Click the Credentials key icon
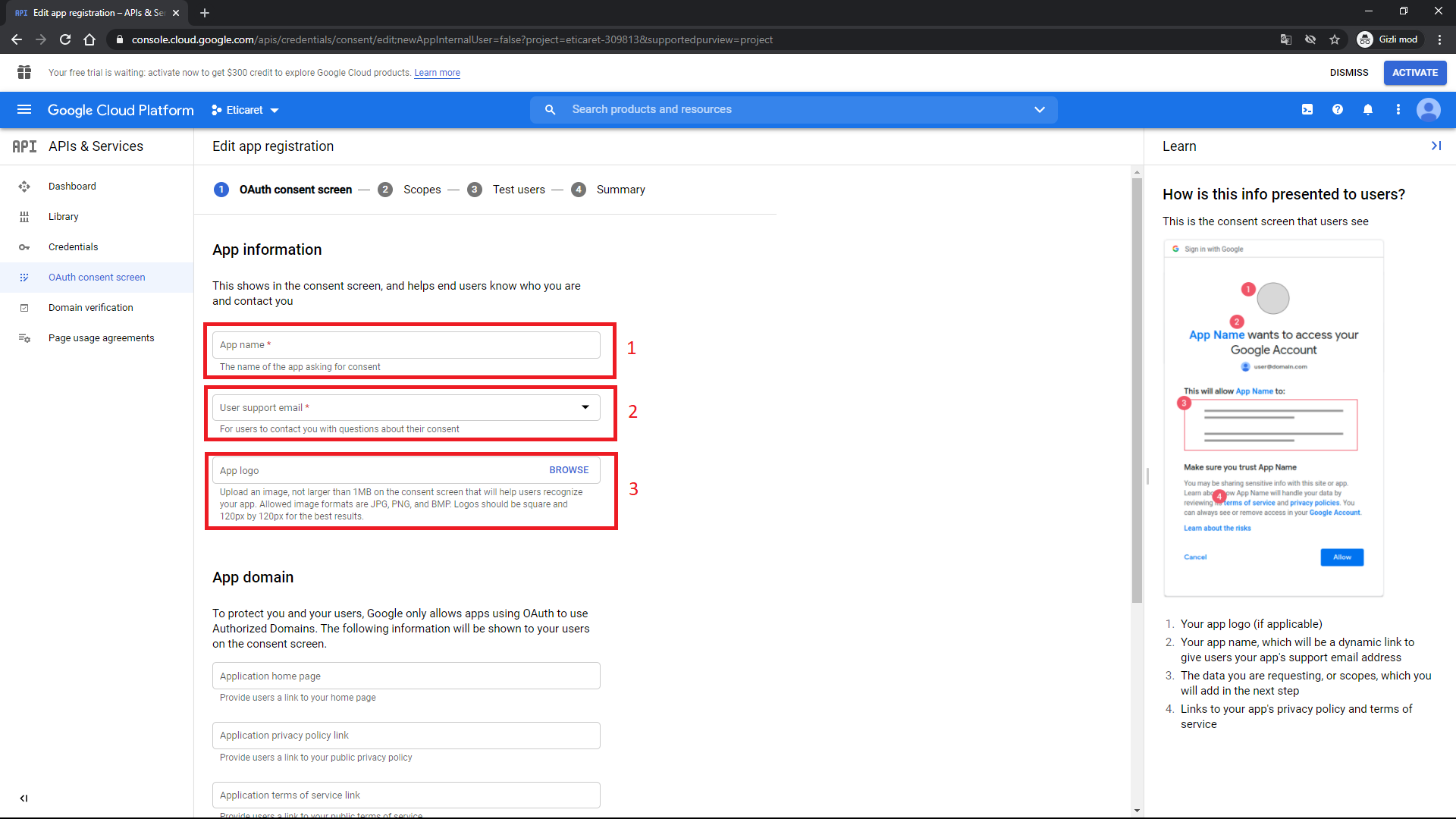 coord(24,247)
